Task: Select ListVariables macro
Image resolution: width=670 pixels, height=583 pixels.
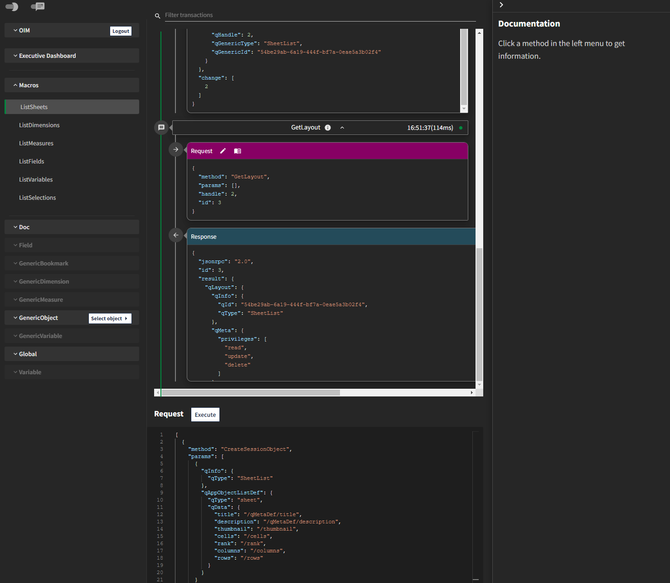Action: (x=38, y=179)
